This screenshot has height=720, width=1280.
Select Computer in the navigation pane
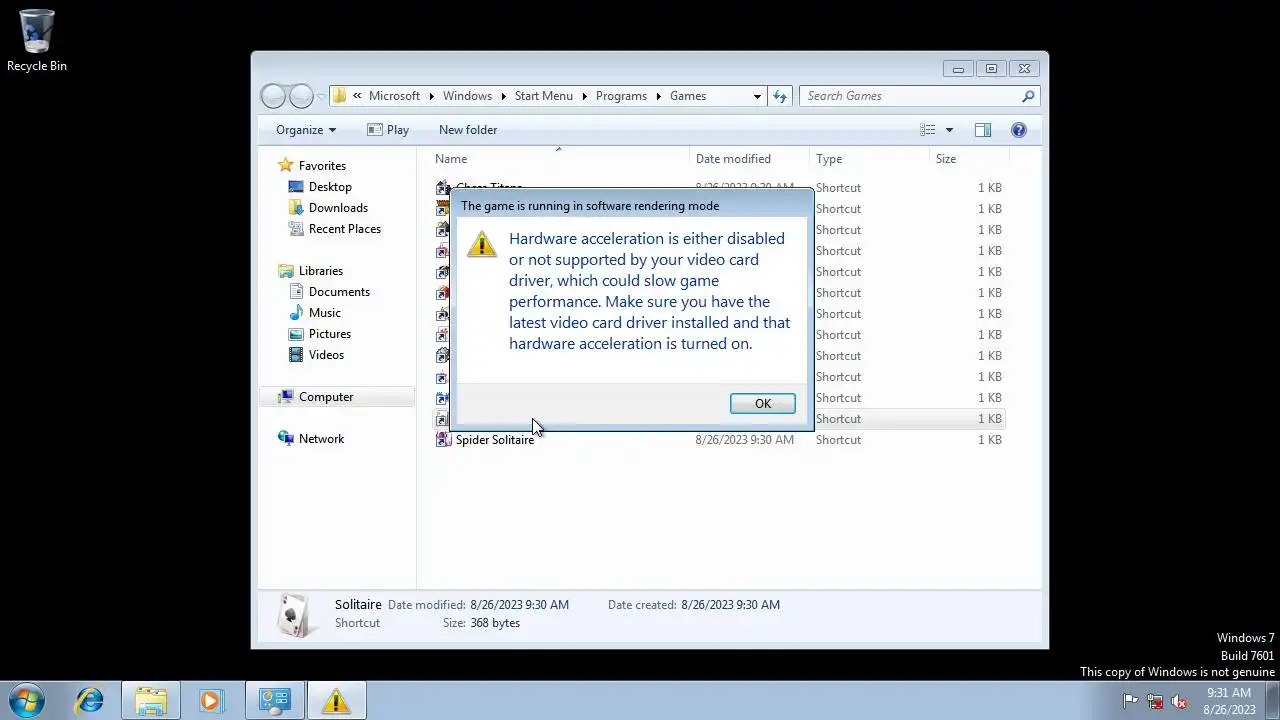coord(326,397)
